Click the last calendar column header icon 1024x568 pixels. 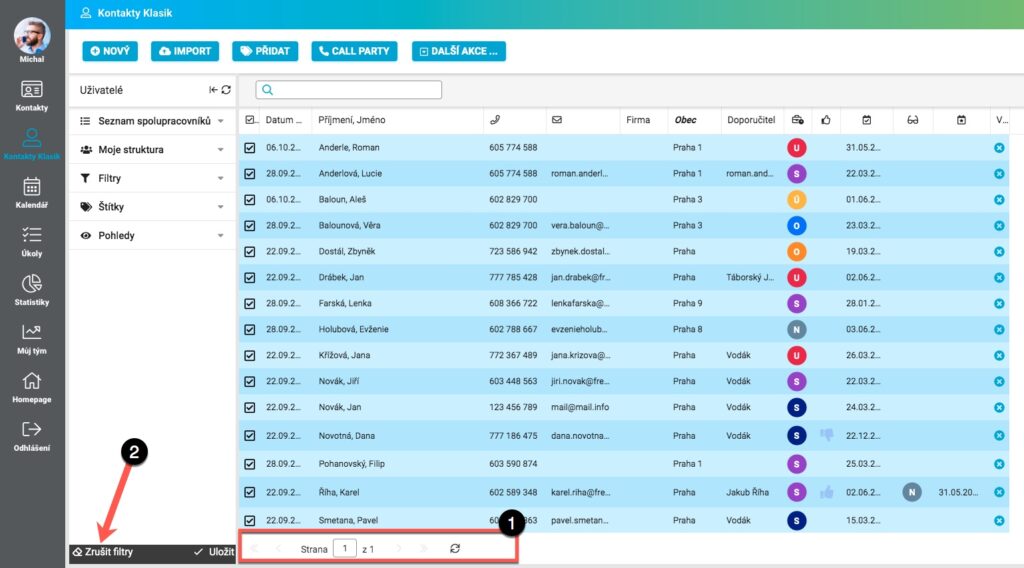(x=961, y=119)
